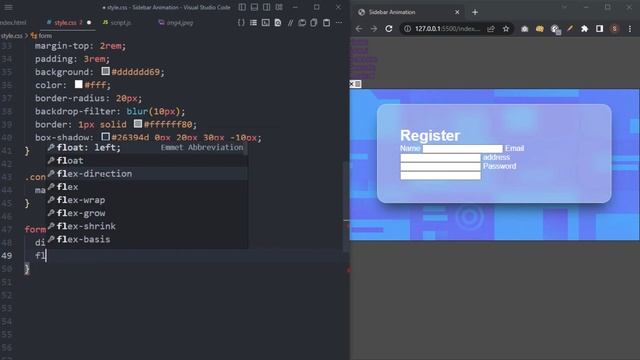The height and width of the screenshot is (360, 640).
Task: Click style.css in the breadcrumb
Action: [11, 36]
